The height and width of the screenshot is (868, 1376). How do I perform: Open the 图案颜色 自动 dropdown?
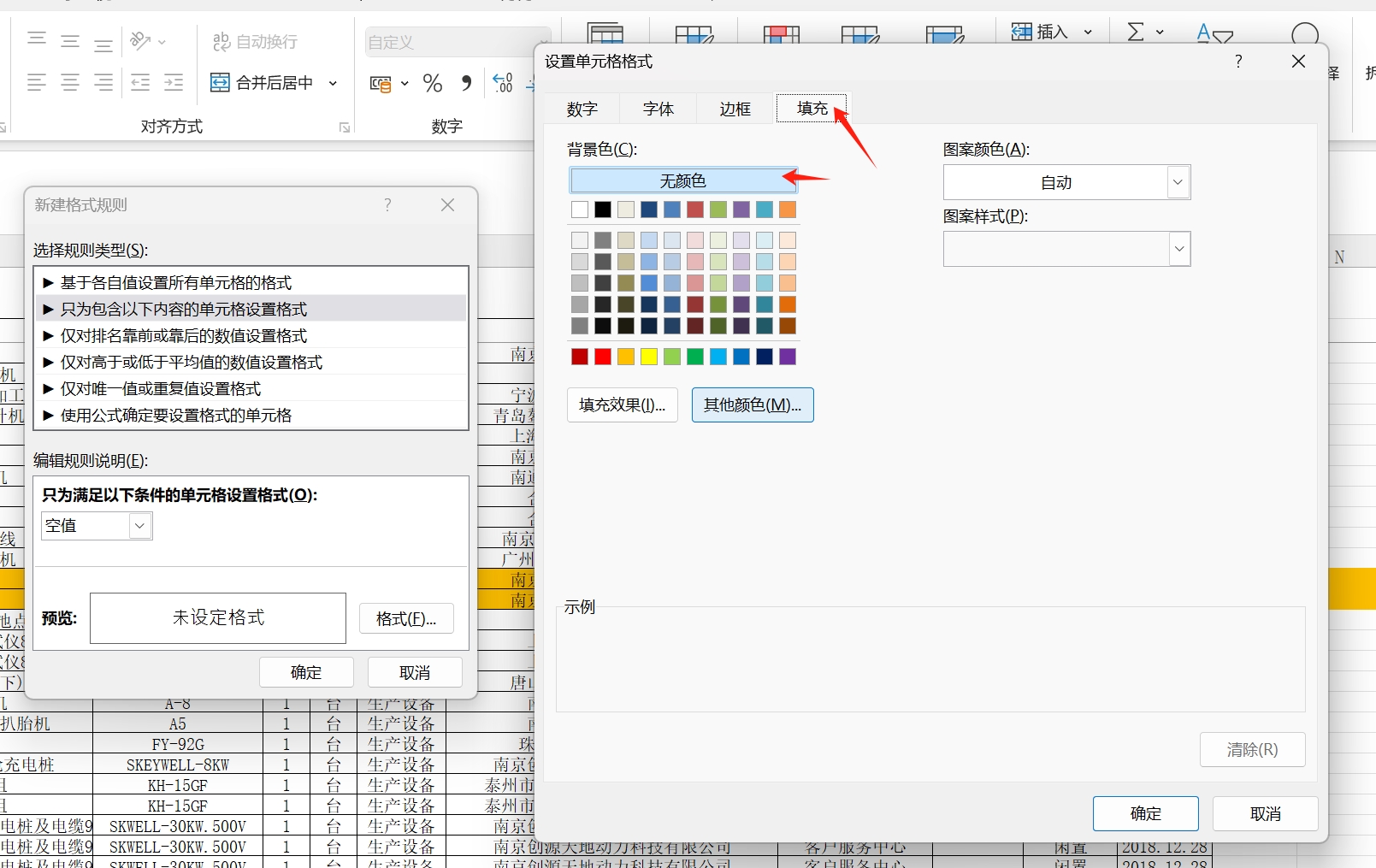pyautogui.click(x=1178, y=182)
